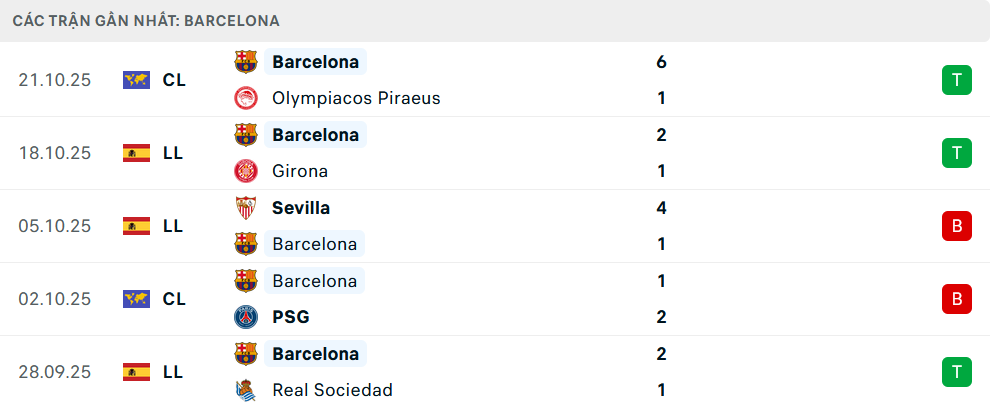Open PSG team name link
This screenshot has width=997, height=406.
tap(290, 317)
